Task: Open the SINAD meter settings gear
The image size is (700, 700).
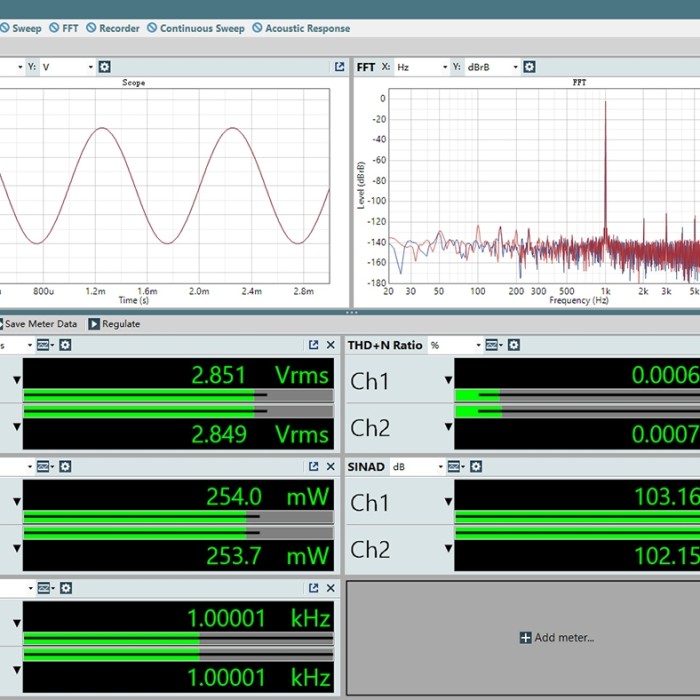Action: [x=476, y=467]
